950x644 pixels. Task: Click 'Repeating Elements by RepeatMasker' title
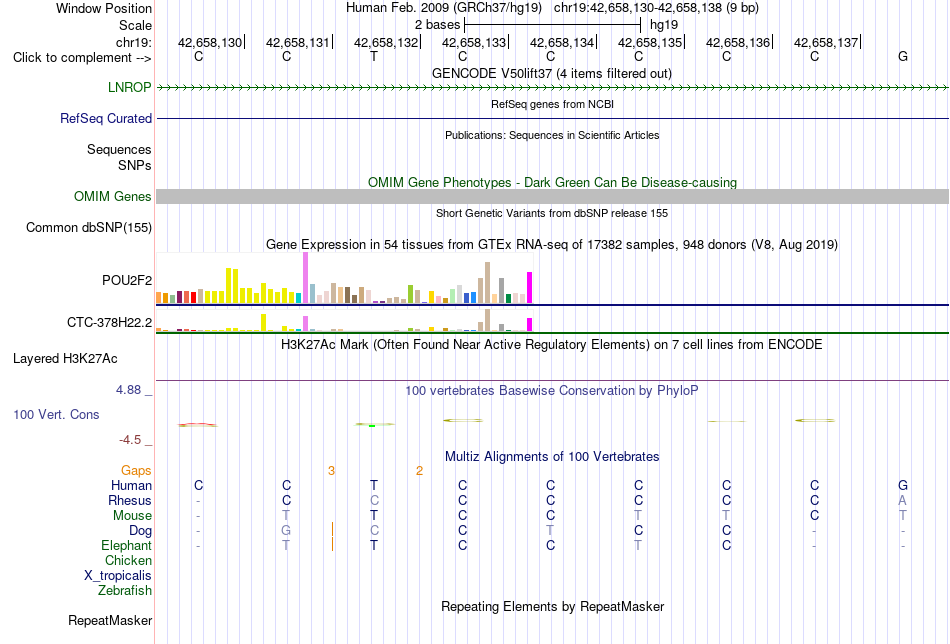[x=552, y=606]
